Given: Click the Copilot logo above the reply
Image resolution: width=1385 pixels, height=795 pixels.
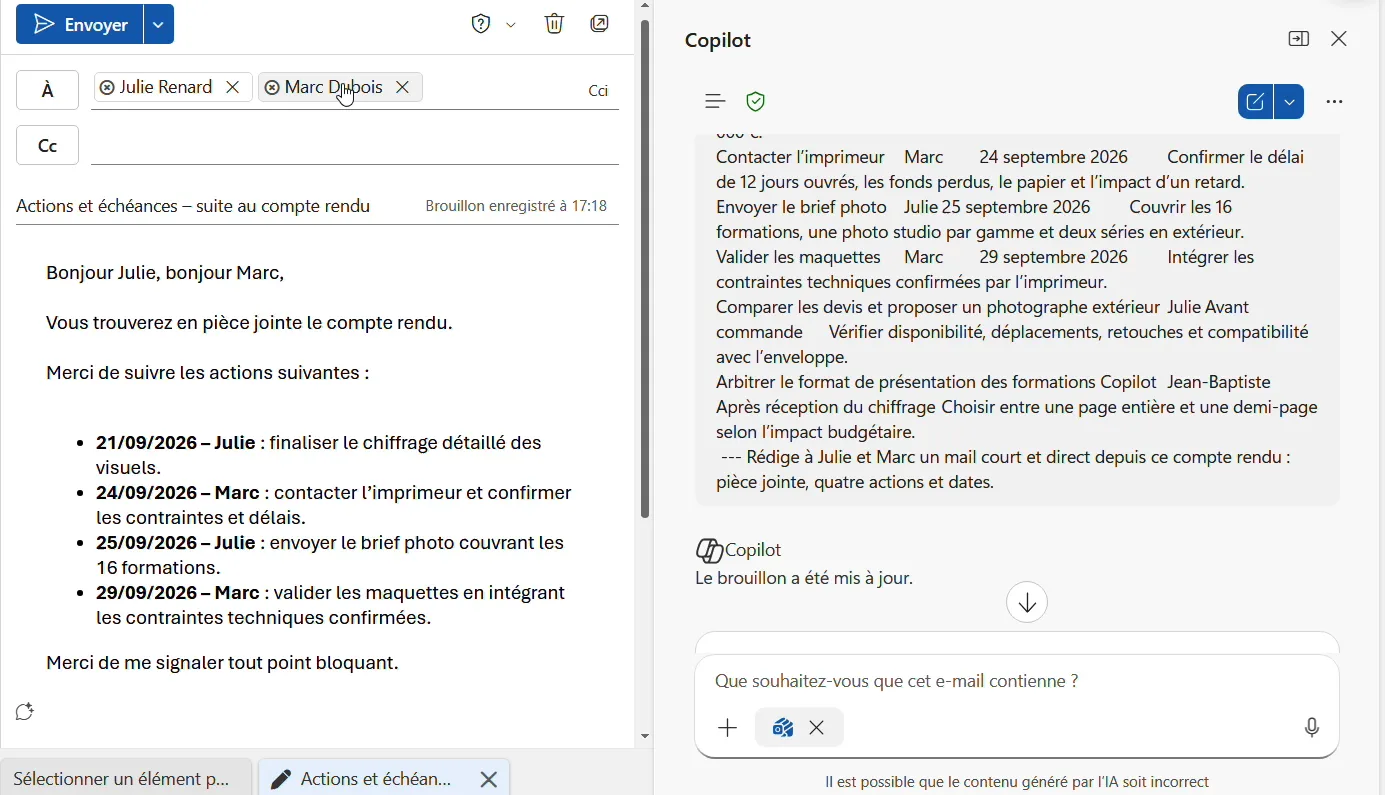Looking at the screenshot, I should [709, 550].
